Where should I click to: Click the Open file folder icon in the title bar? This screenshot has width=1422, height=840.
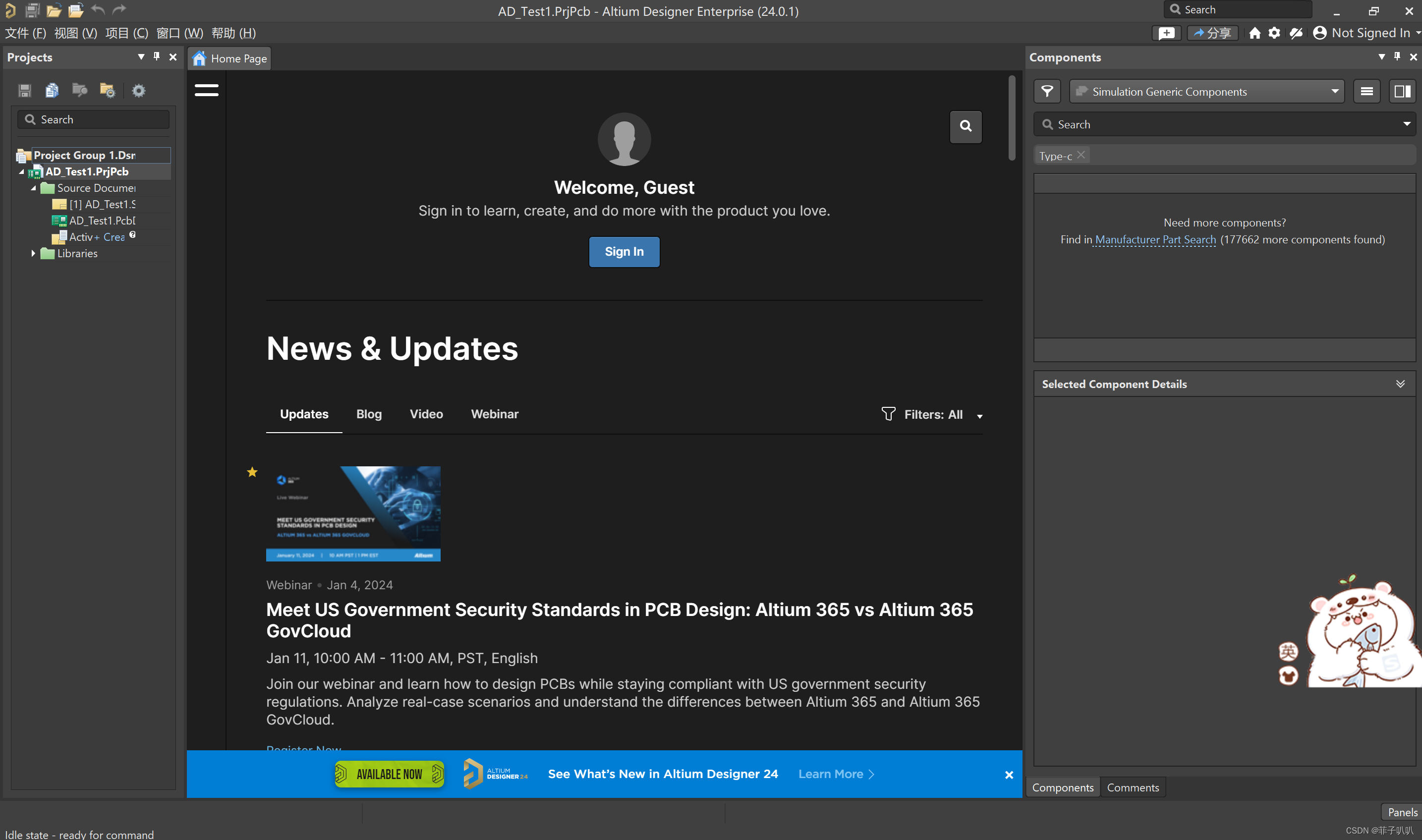(54, 10)
